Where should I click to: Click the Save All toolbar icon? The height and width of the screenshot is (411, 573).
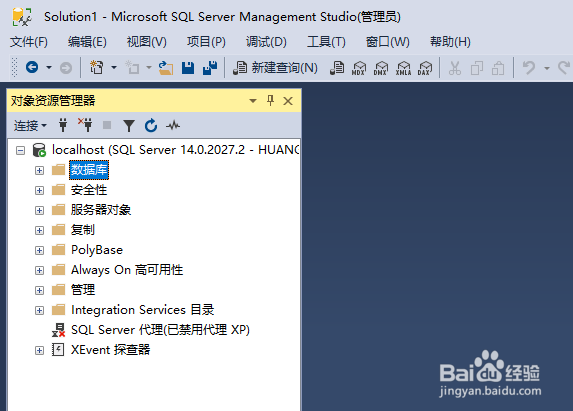click(x=210, y=68)
